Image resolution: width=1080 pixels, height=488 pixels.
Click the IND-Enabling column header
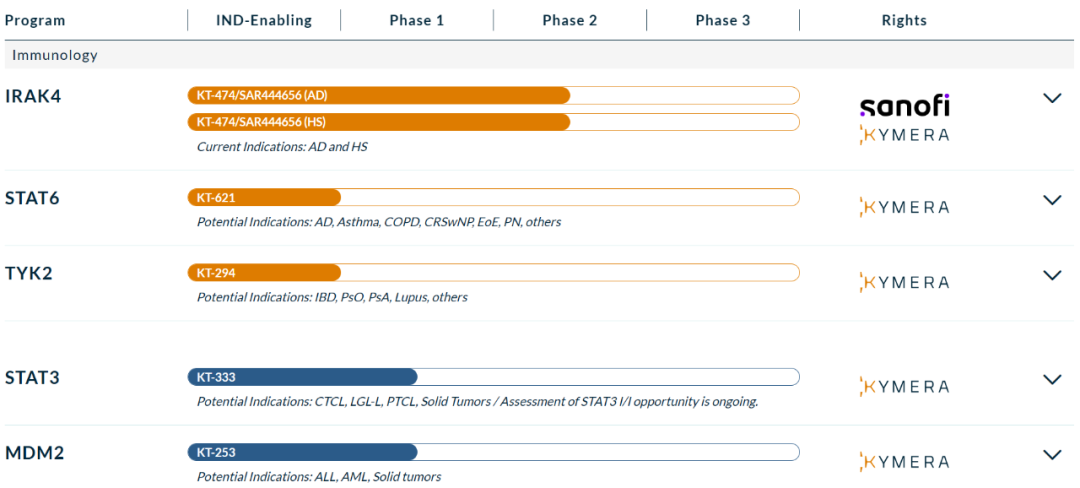(264, 20)
